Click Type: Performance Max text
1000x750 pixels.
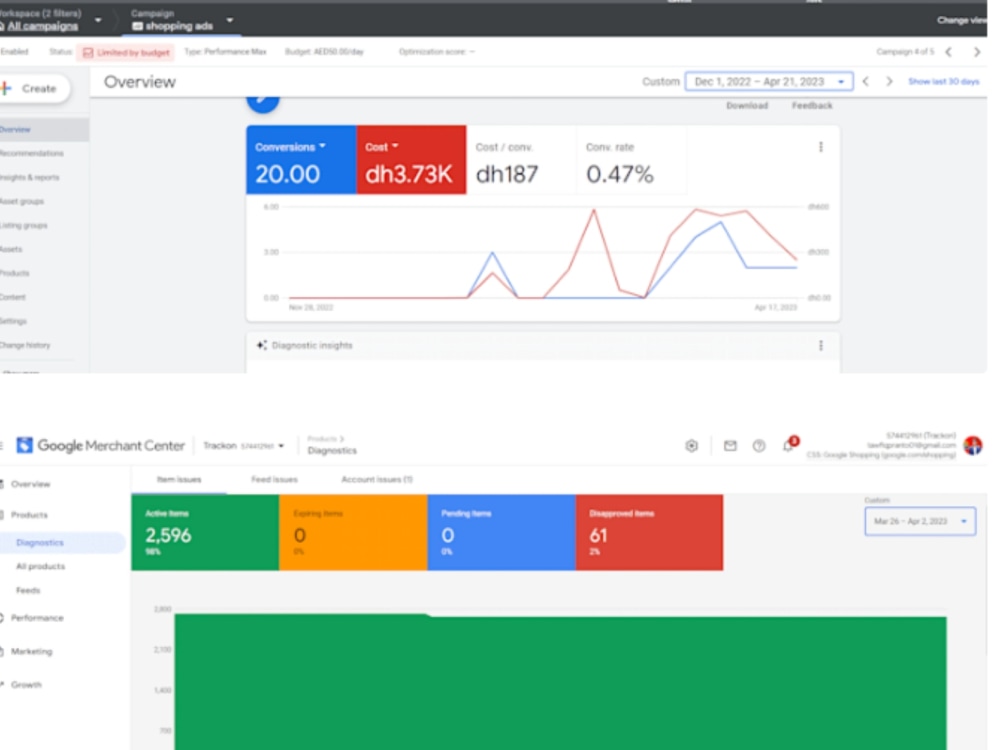tap(225, 52)
